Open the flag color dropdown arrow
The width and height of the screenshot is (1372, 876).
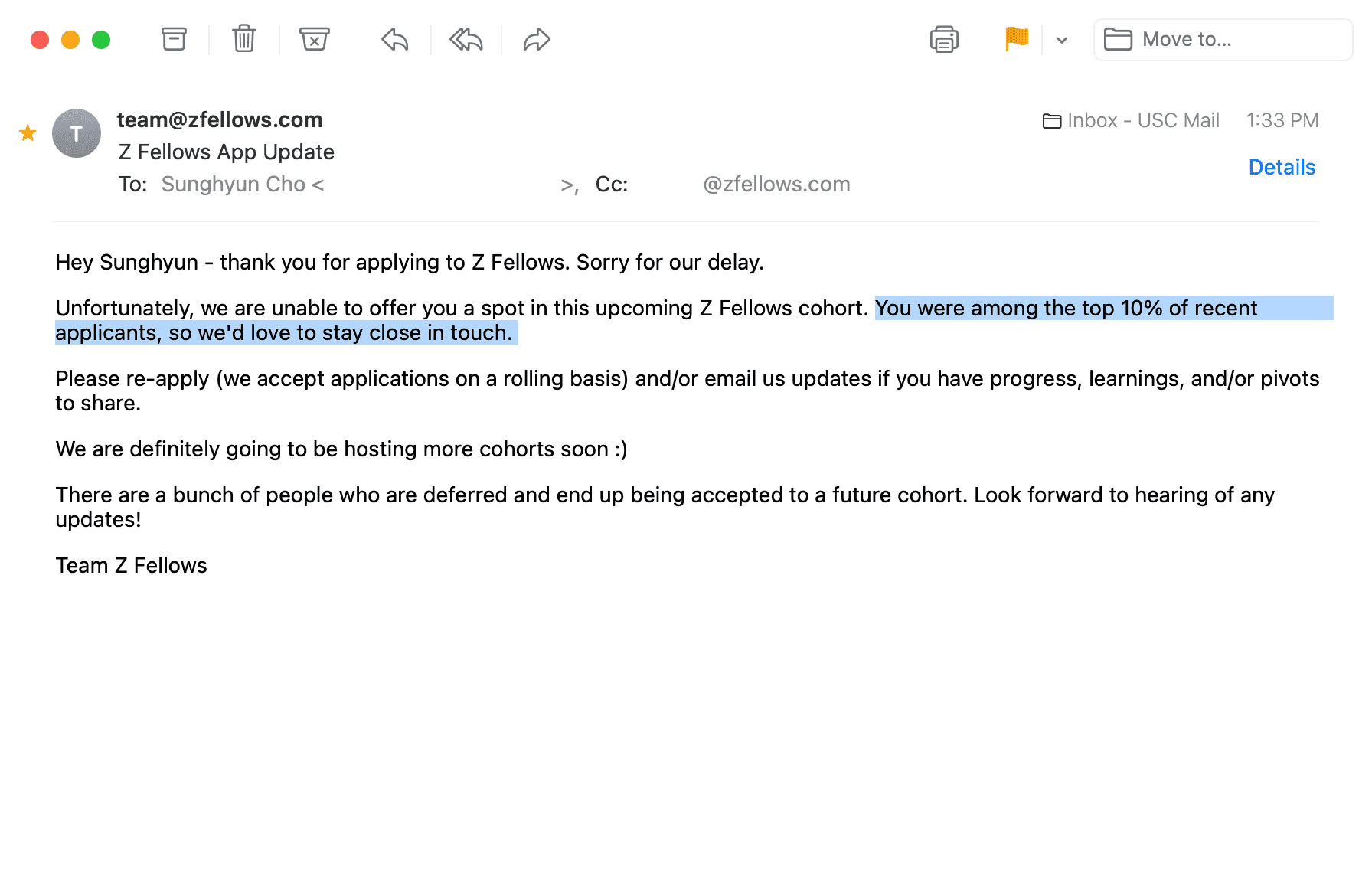point(1062,41)
